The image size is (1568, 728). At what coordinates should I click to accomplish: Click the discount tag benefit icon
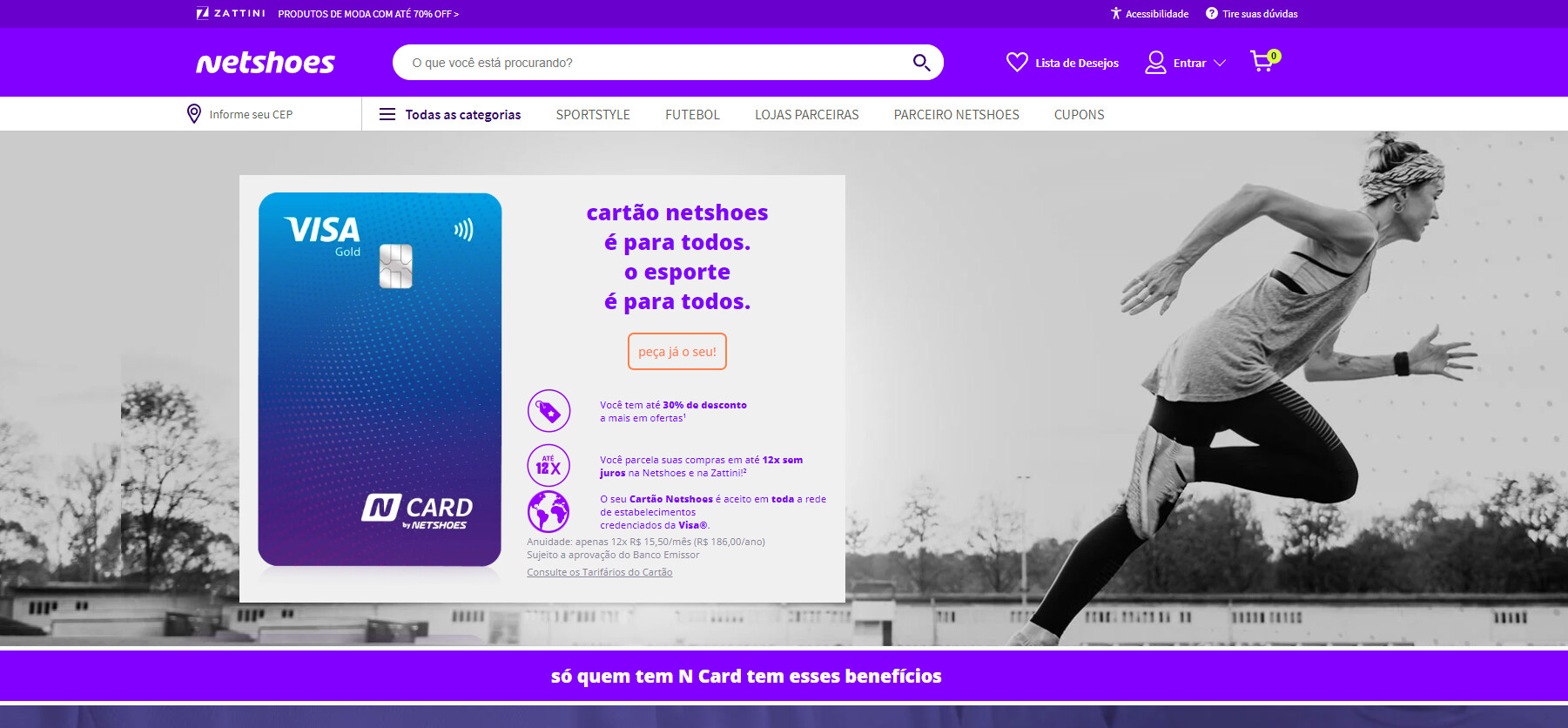(x=548, y=411)
